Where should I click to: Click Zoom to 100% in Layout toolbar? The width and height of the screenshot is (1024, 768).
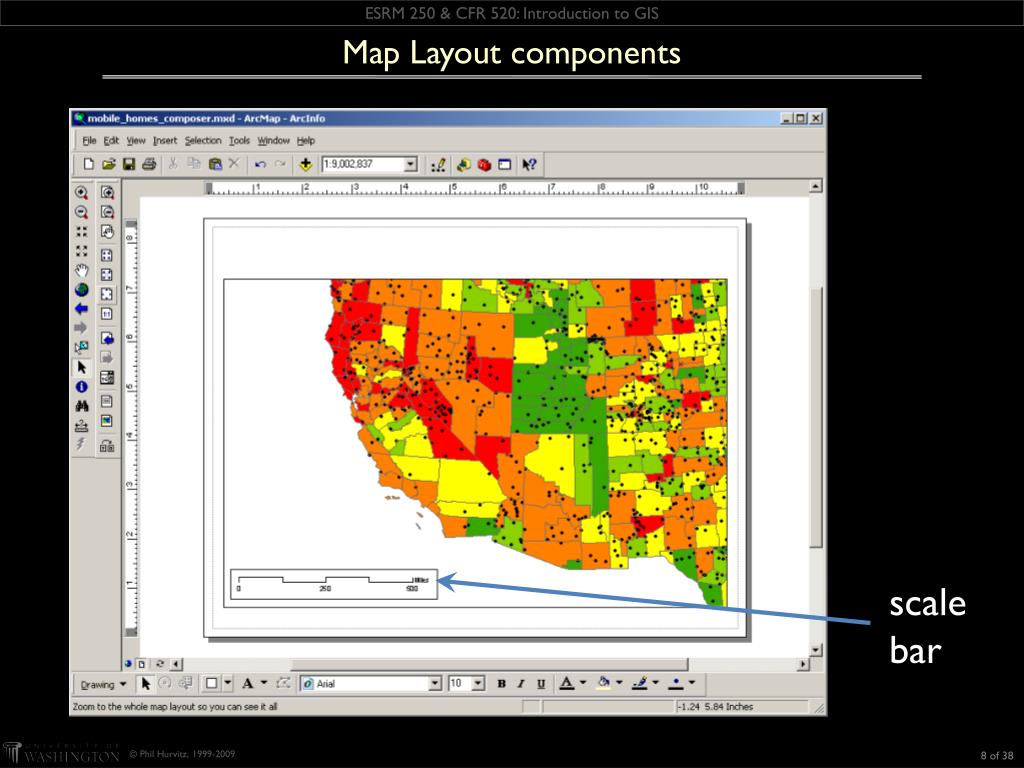[x=107, y=314]
